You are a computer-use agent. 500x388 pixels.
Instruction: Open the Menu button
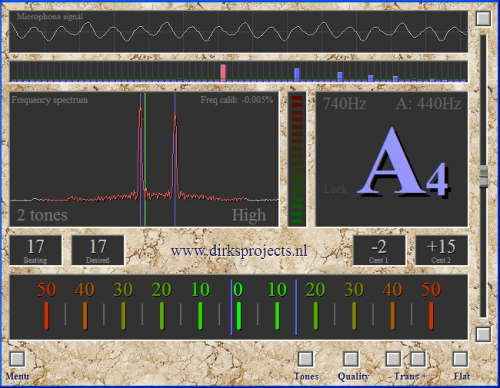(17, 359)
